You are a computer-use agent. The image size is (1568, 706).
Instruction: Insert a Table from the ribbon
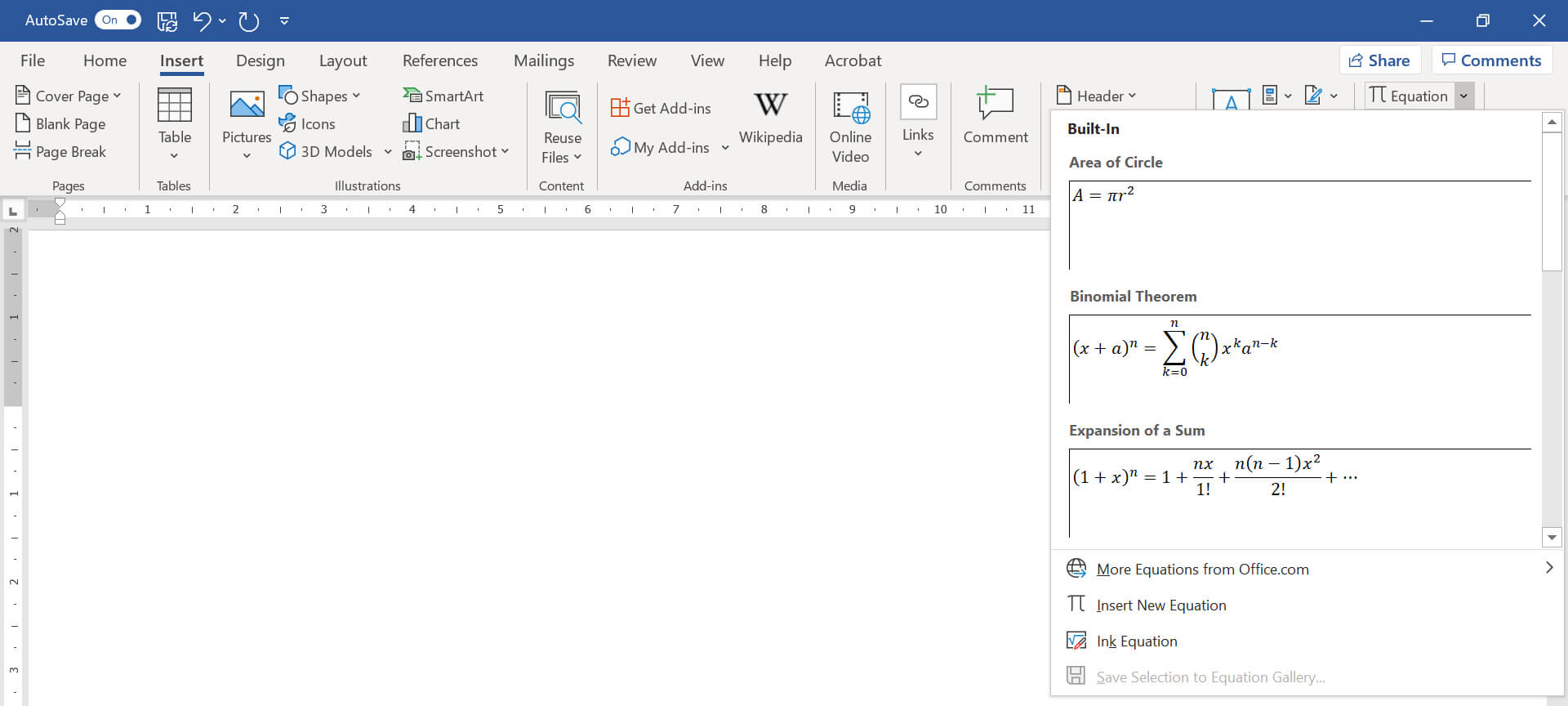point(174,123)
